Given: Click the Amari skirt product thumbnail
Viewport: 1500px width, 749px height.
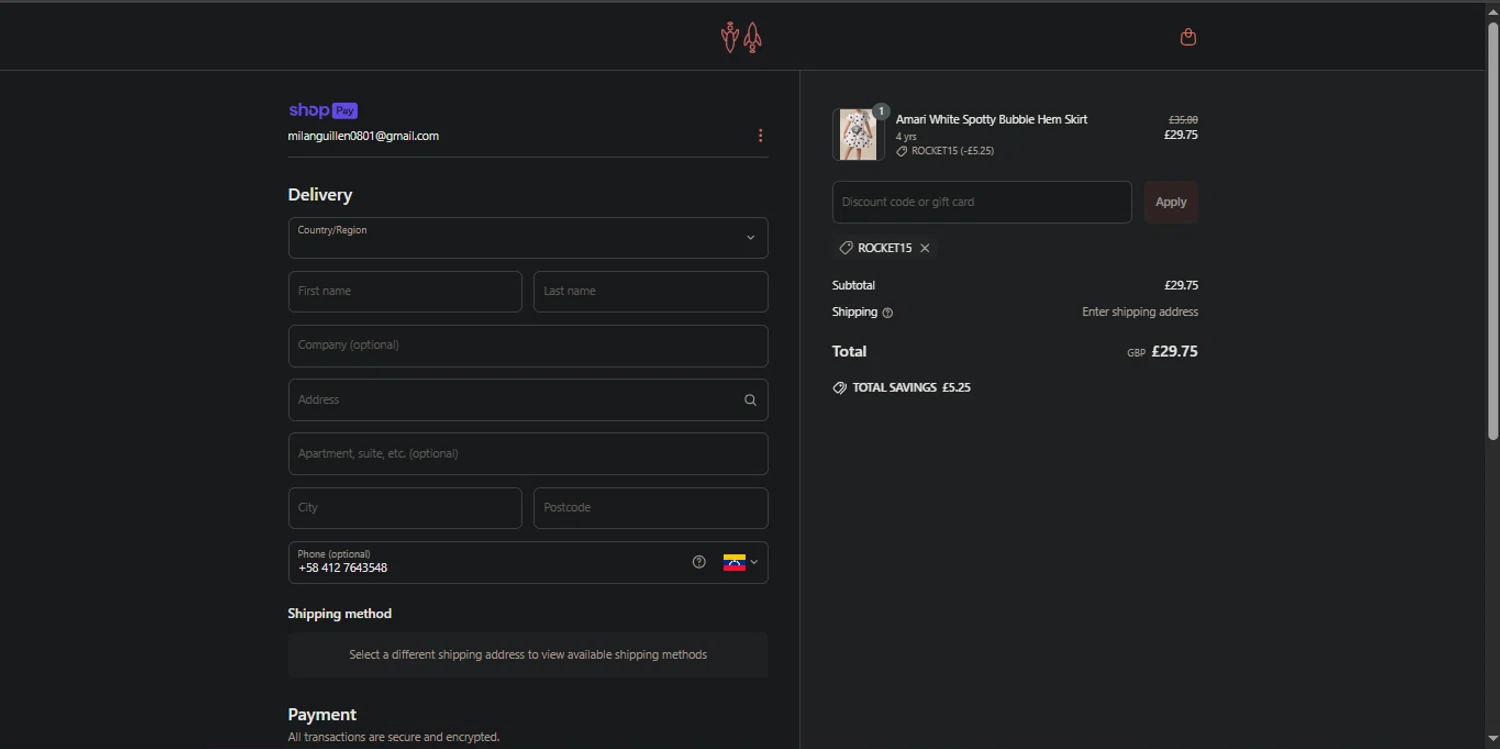Looking at the screenshot, I should 858,135.
